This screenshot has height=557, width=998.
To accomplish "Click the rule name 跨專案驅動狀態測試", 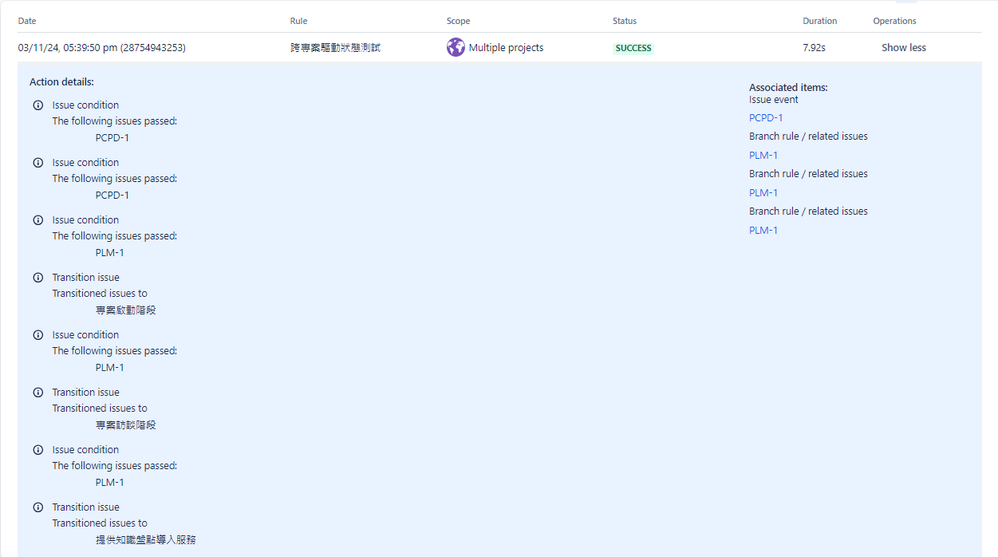I will click(x=335, y=48).
